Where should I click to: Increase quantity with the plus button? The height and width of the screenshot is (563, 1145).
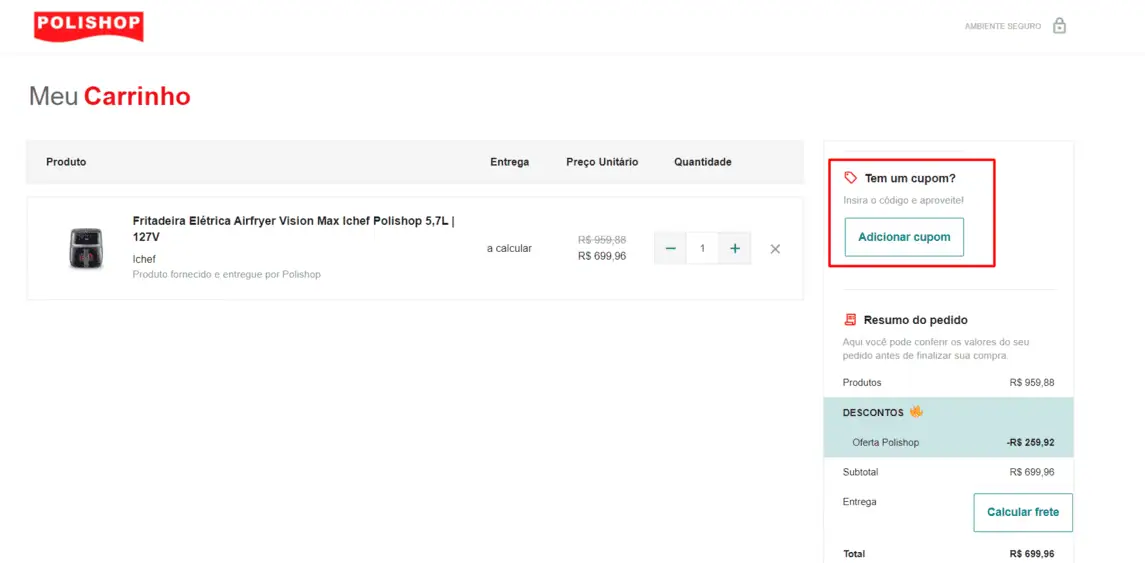(735, 248)
